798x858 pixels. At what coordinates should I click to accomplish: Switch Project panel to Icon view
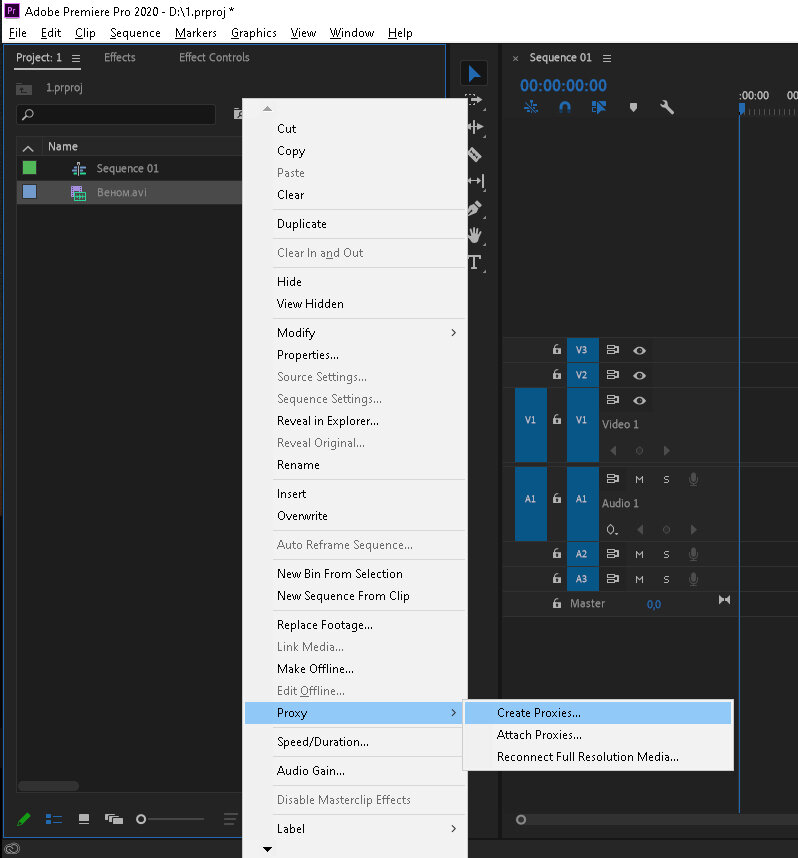(84, 819)
